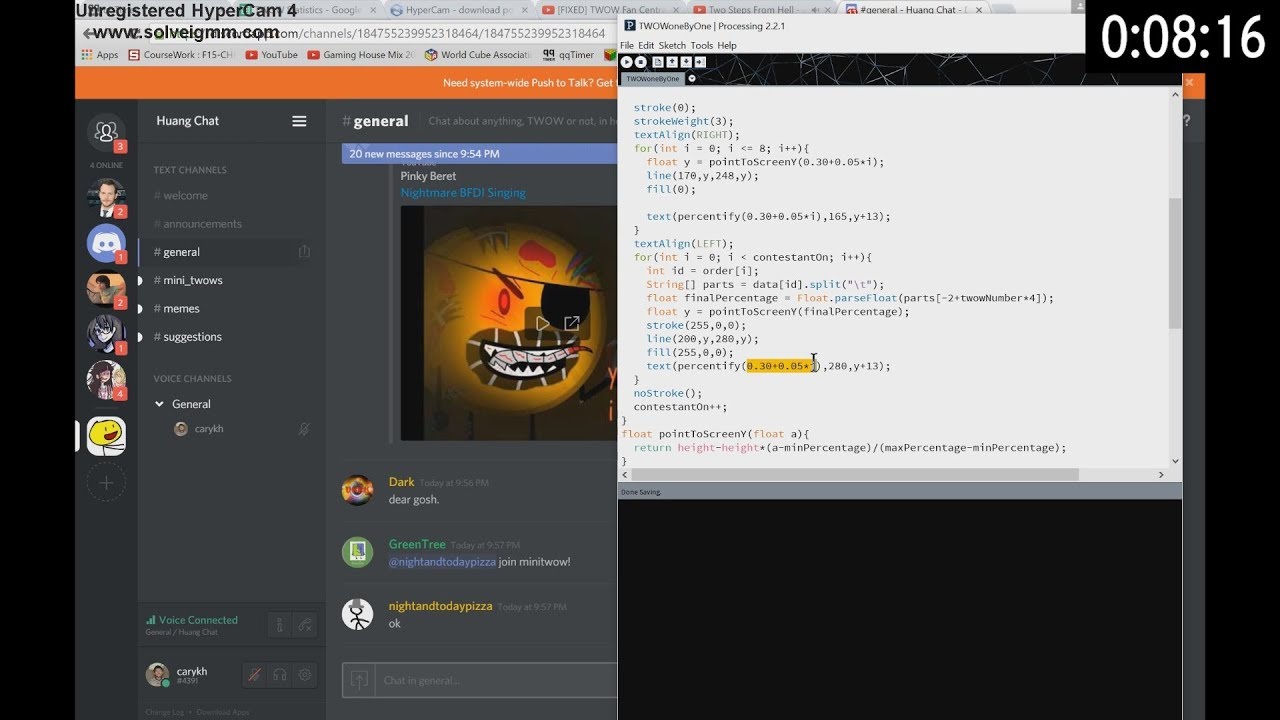Select the yellow cartoon face server
1280x720 pixels.
[106, 436]
